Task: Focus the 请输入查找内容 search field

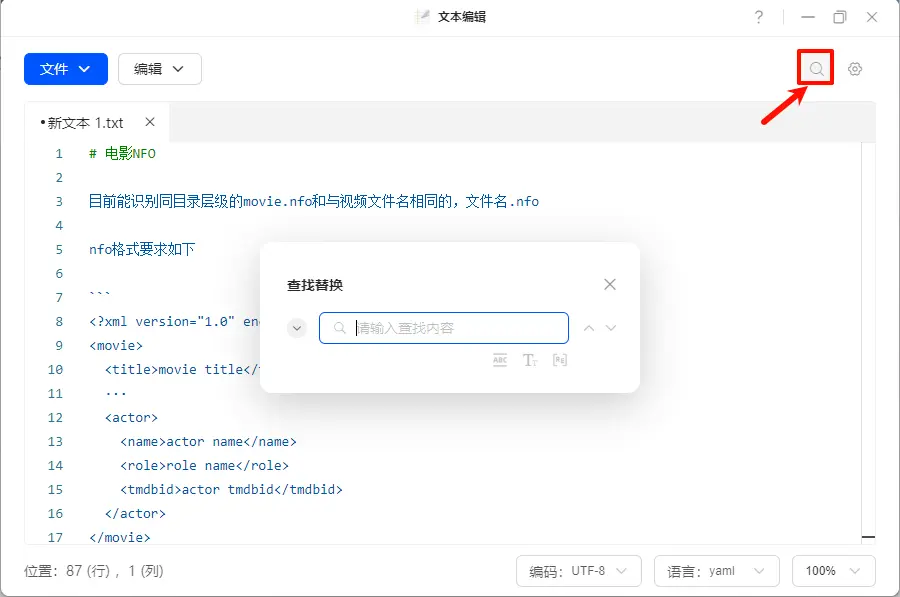Action: point(444,328)
